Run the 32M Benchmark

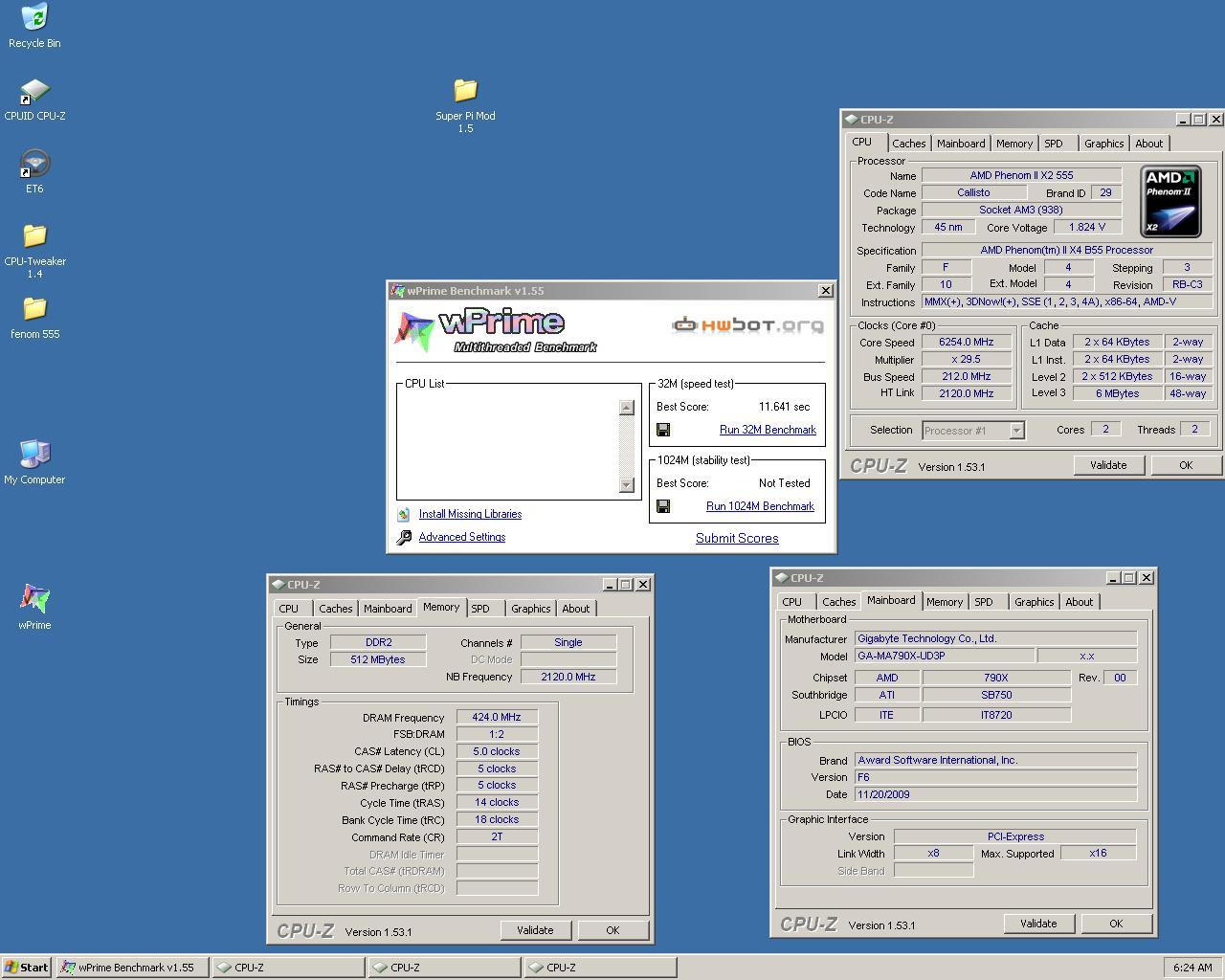coord(768,430)
